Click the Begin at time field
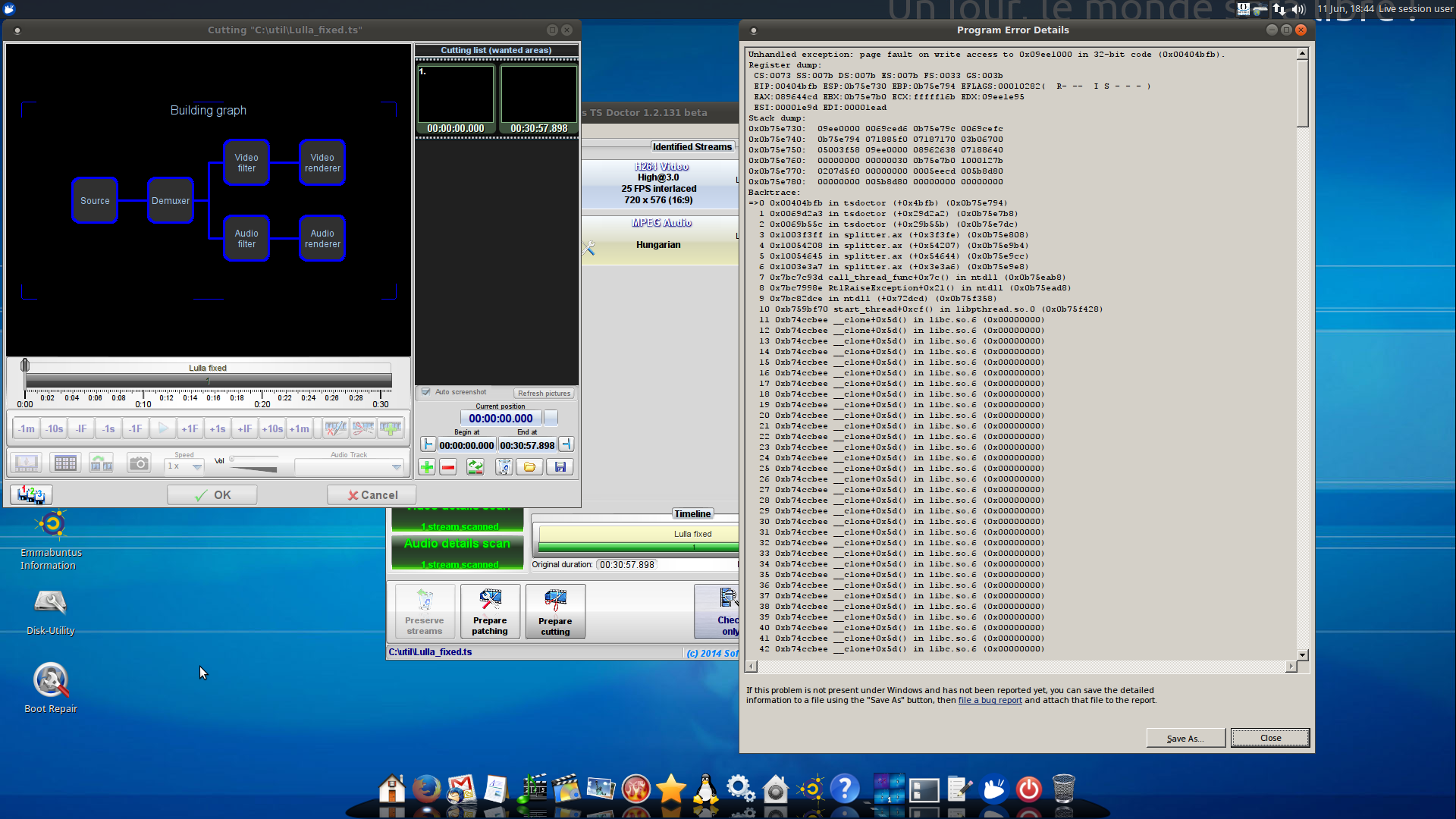 tap(466, 446)
